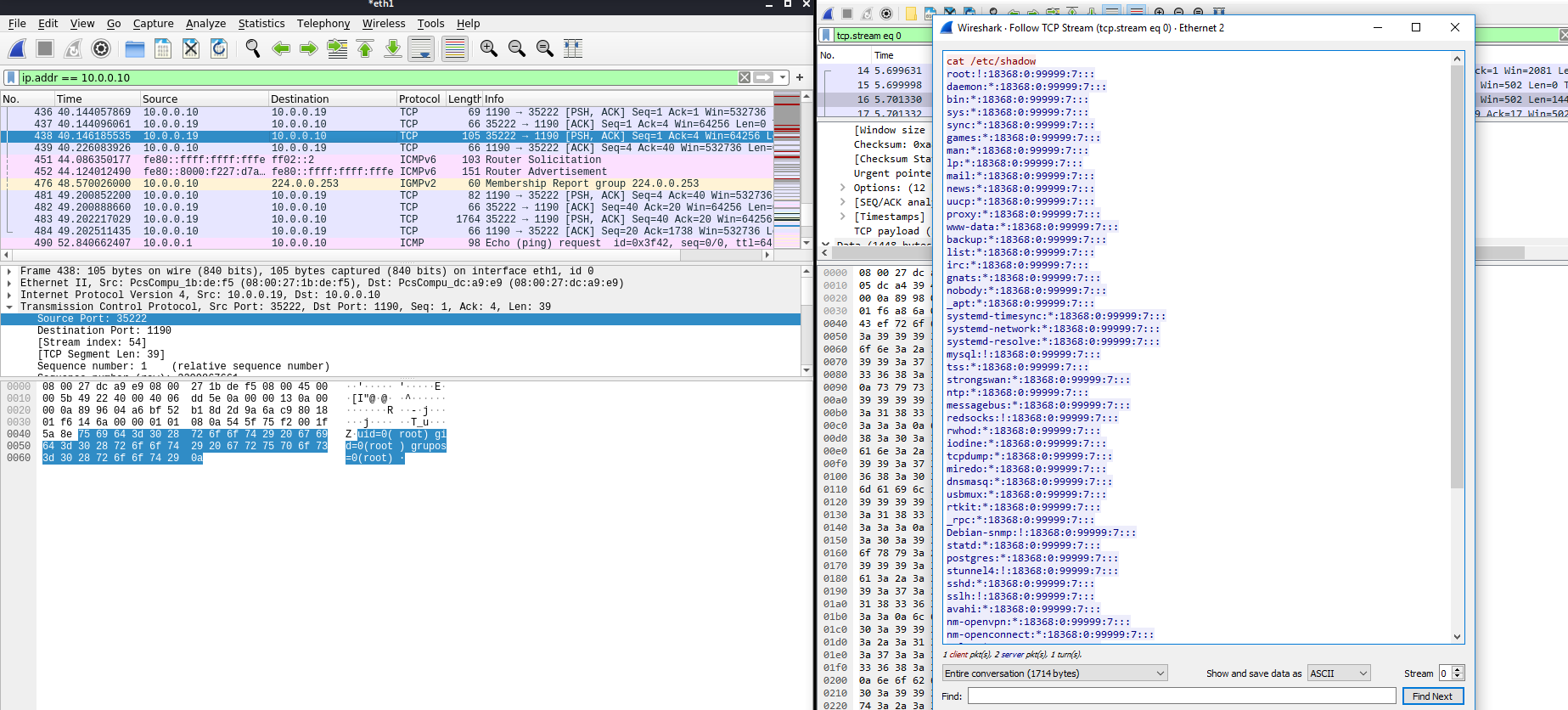Viewport: 1568px width, 710px height.
Task: Open the Analyze menu
Action: pyautogui.click(x=205, y=24)
